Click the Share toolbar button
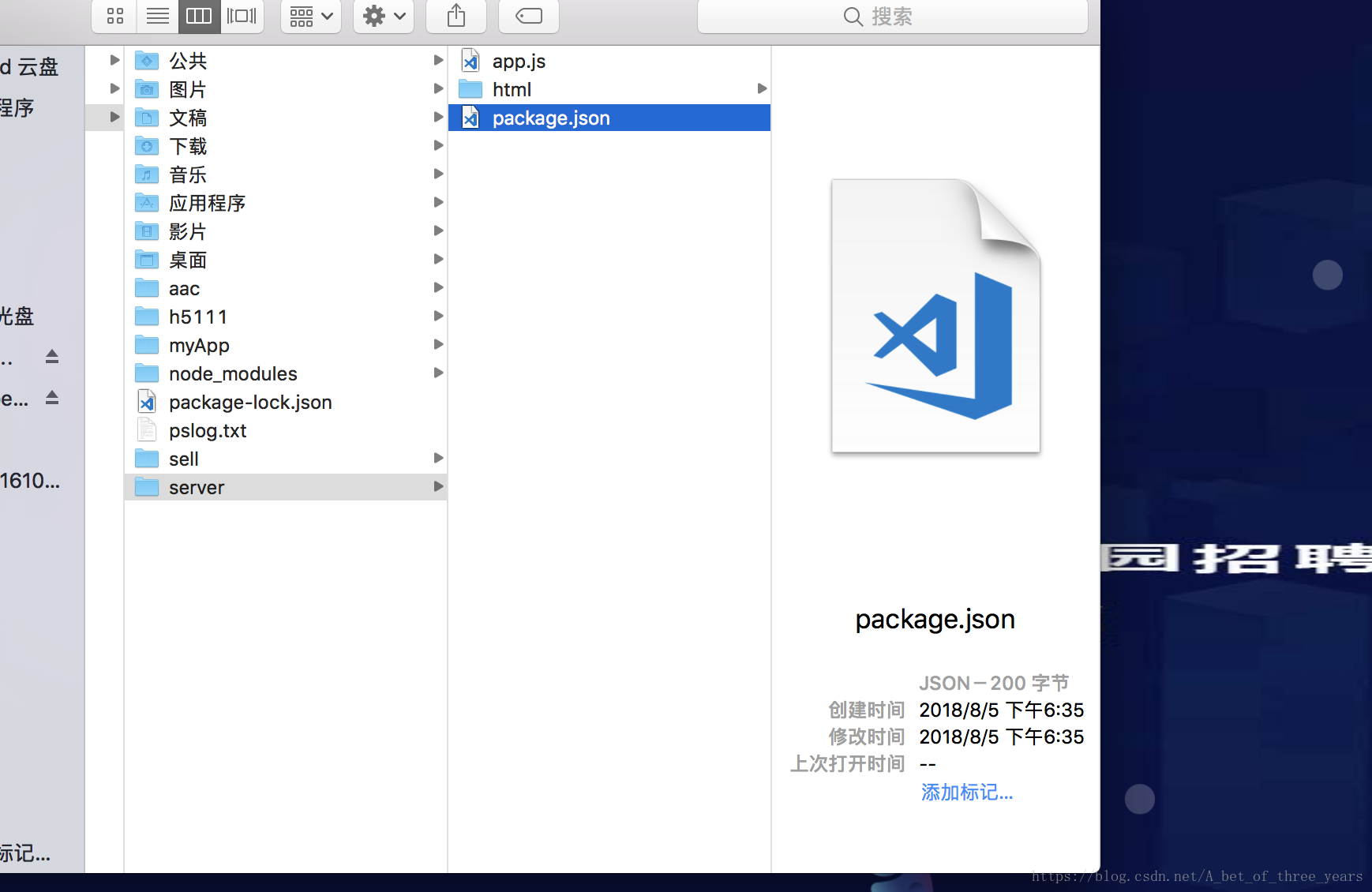This screenshot has height=892, width=1372. click(456, 16)
